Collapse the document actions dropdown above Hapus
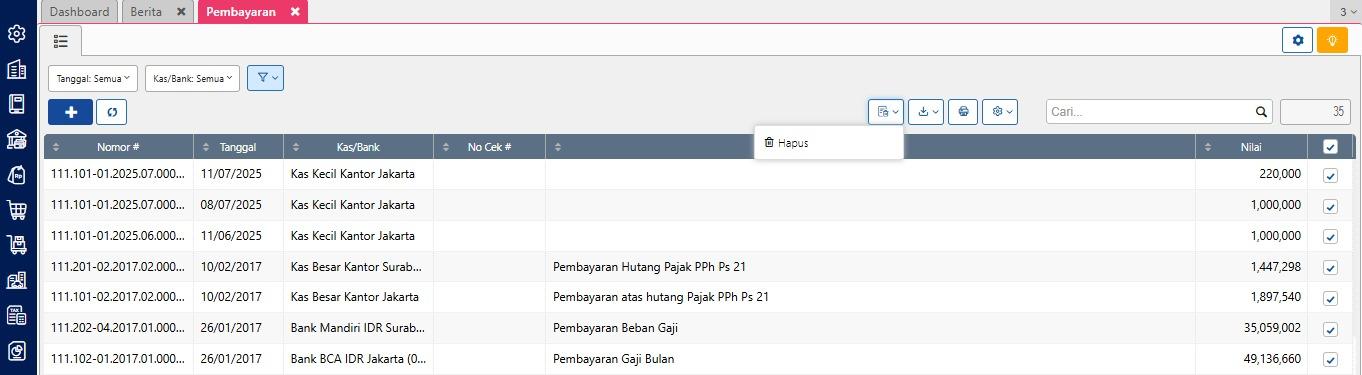This screenshot has width=1362, height=375. (x=886, y=112)
